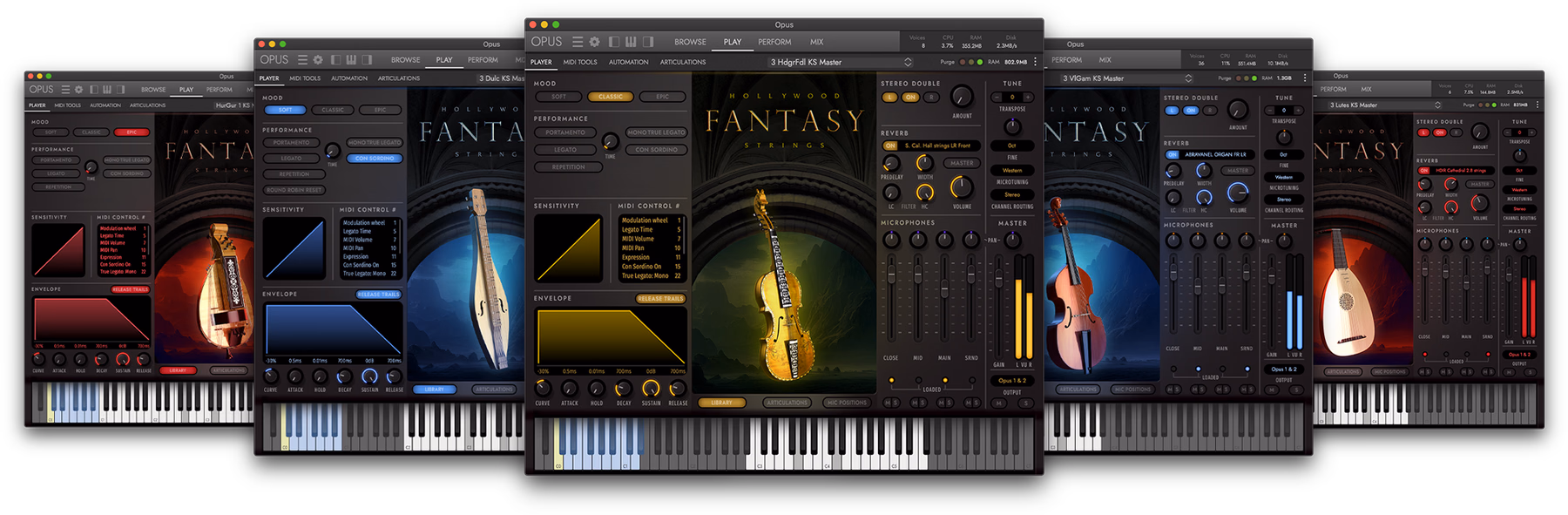Click the envelope DECAY knob
The height and width of the screenshot is (515, 1568).
pyautogui.click(x=624, y=389)
